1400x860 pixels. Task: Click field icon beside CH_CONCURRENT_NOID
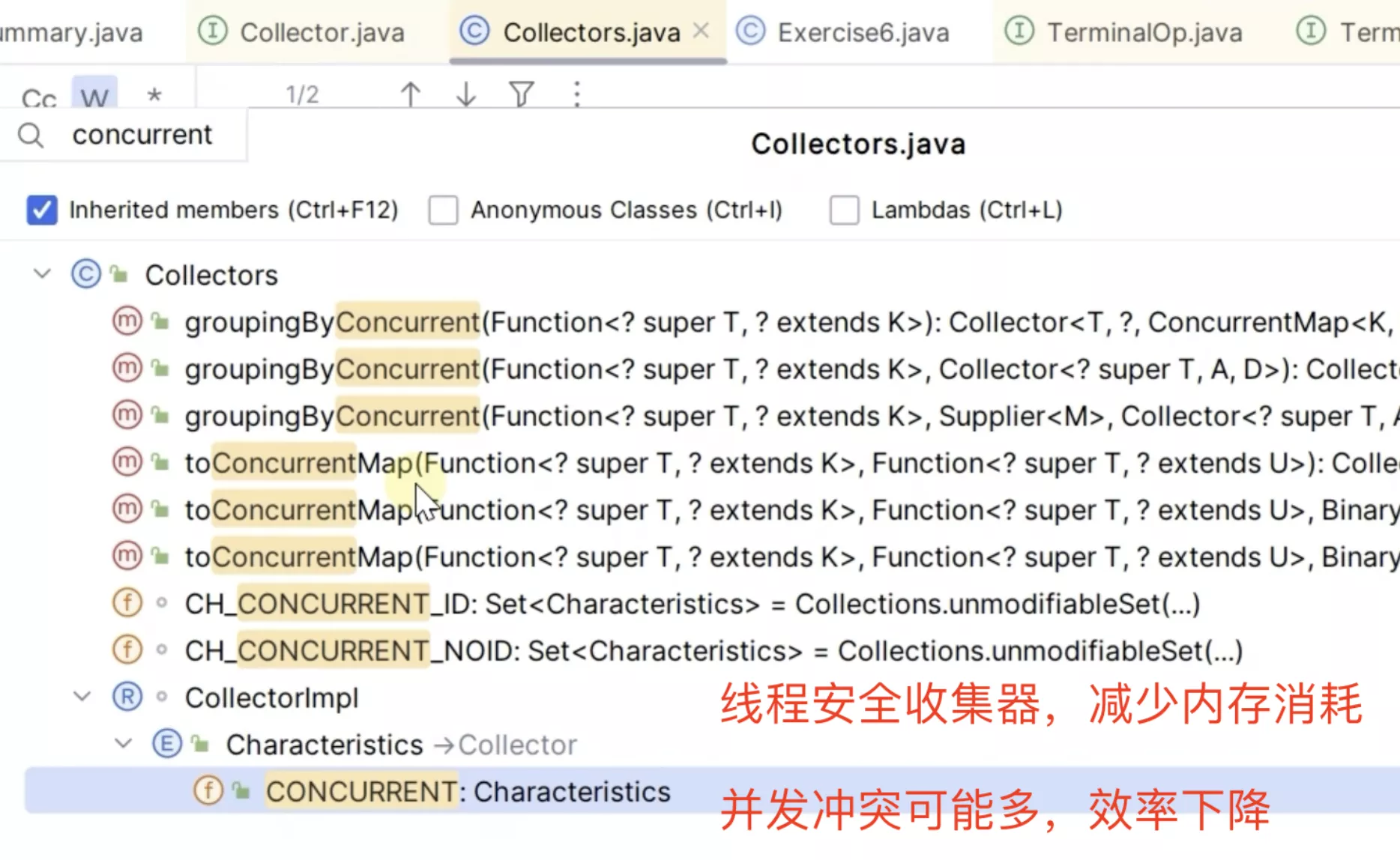click(x=127, y=649)
